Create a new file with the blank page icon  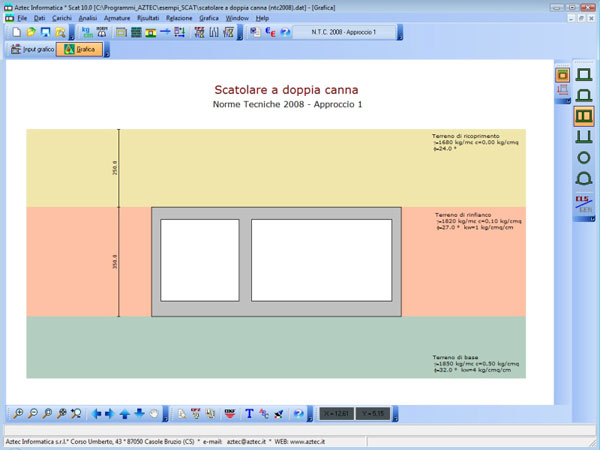(x=16, y=33)
